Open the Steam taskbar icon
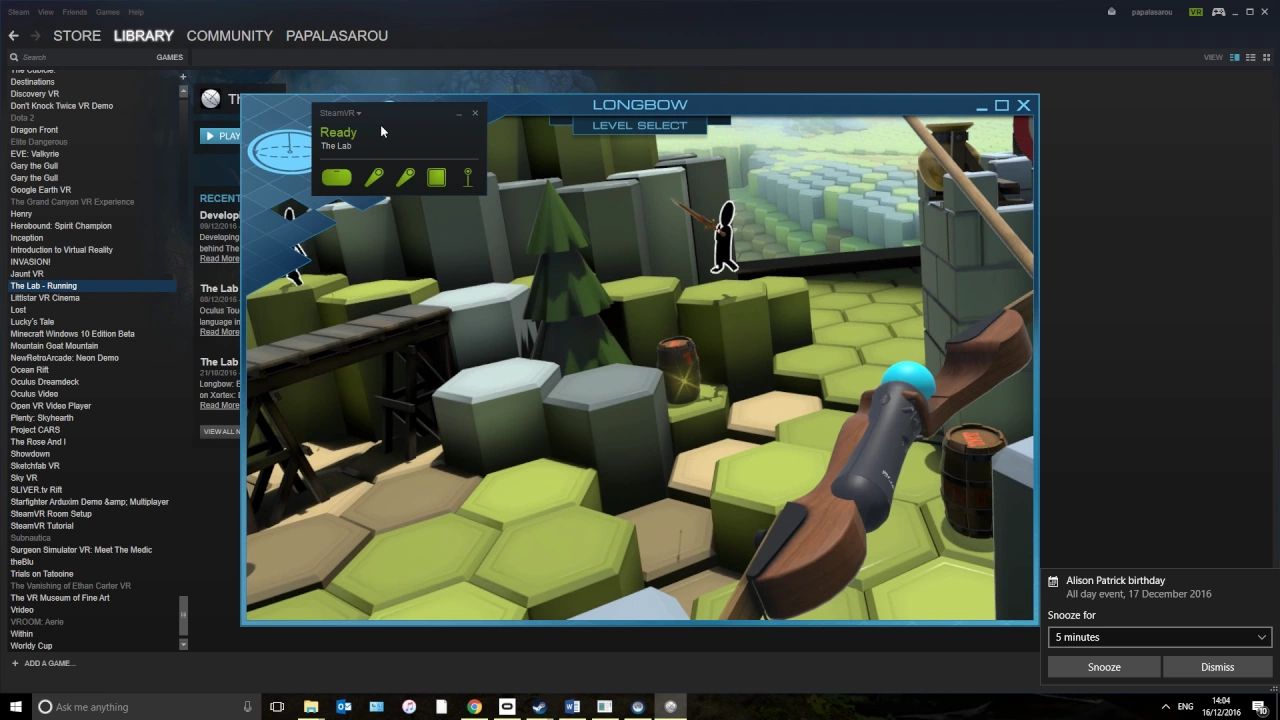Image resolution: width=1280 pixels, height=720 pixels. (x=539, y=707)
